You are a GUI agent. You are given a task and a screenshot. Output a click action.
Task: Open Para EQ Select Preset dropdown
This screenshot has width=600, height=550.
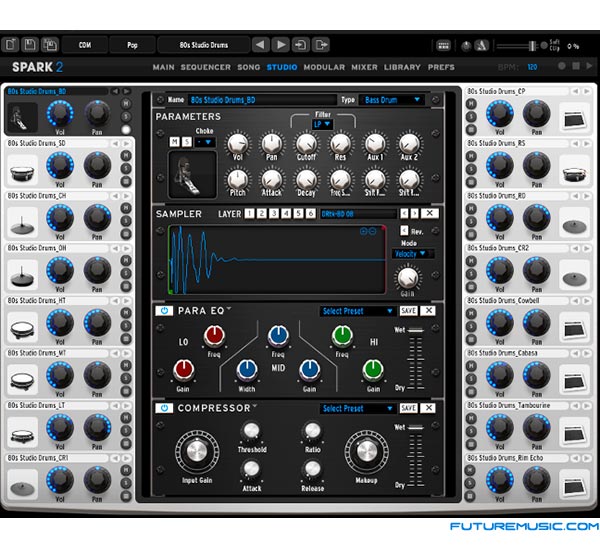click(x=357, y=311)
